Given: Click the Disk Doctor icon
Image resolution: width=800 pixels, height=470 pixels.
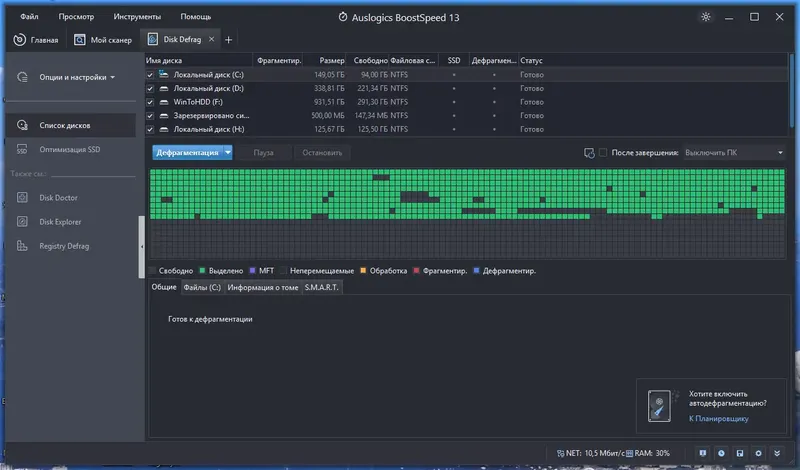Looking at the screenshot, I should tap(22, 197).
